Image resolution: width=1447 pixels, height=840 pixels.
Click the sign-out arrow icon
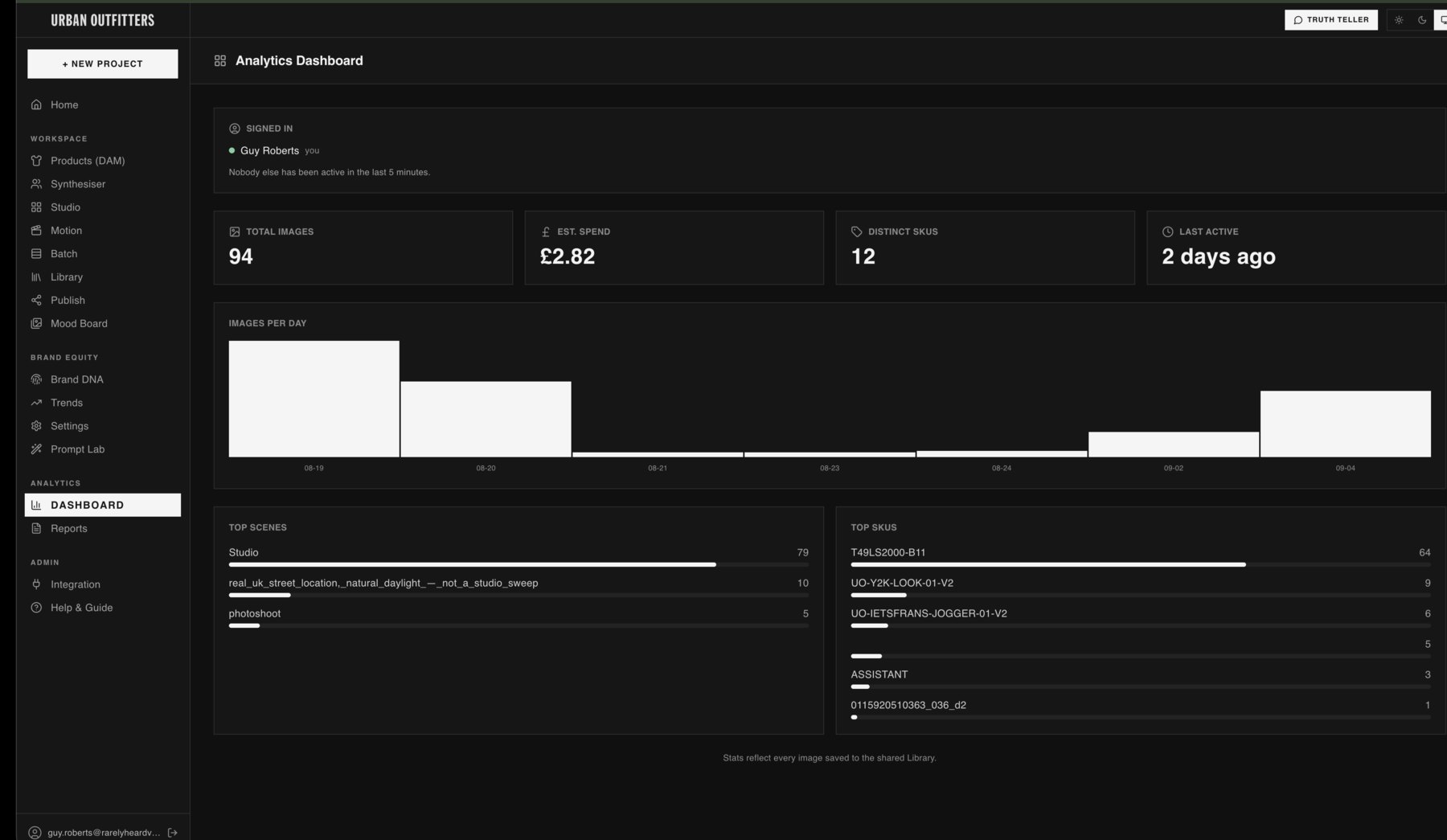172,833
